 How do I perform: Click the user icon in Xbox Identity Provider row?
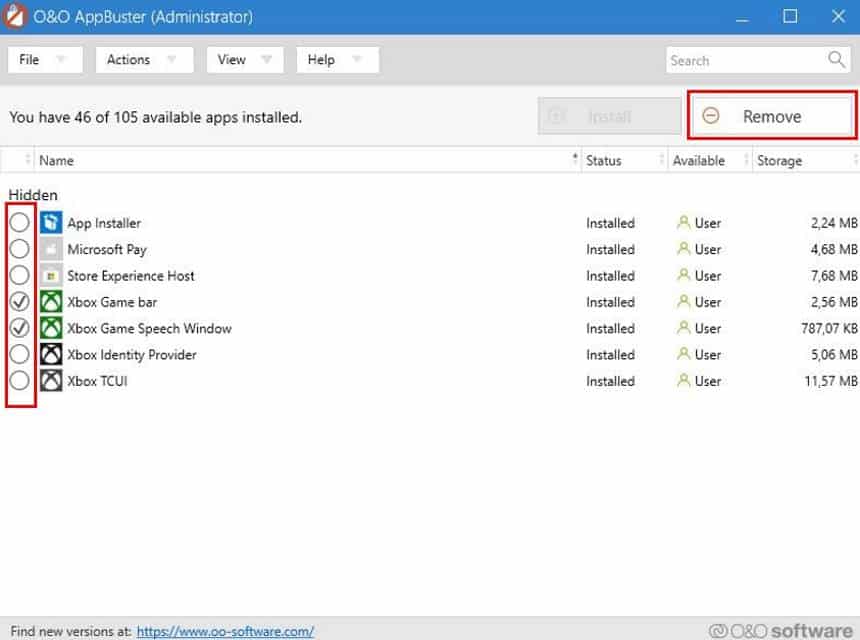pos(683,354)
